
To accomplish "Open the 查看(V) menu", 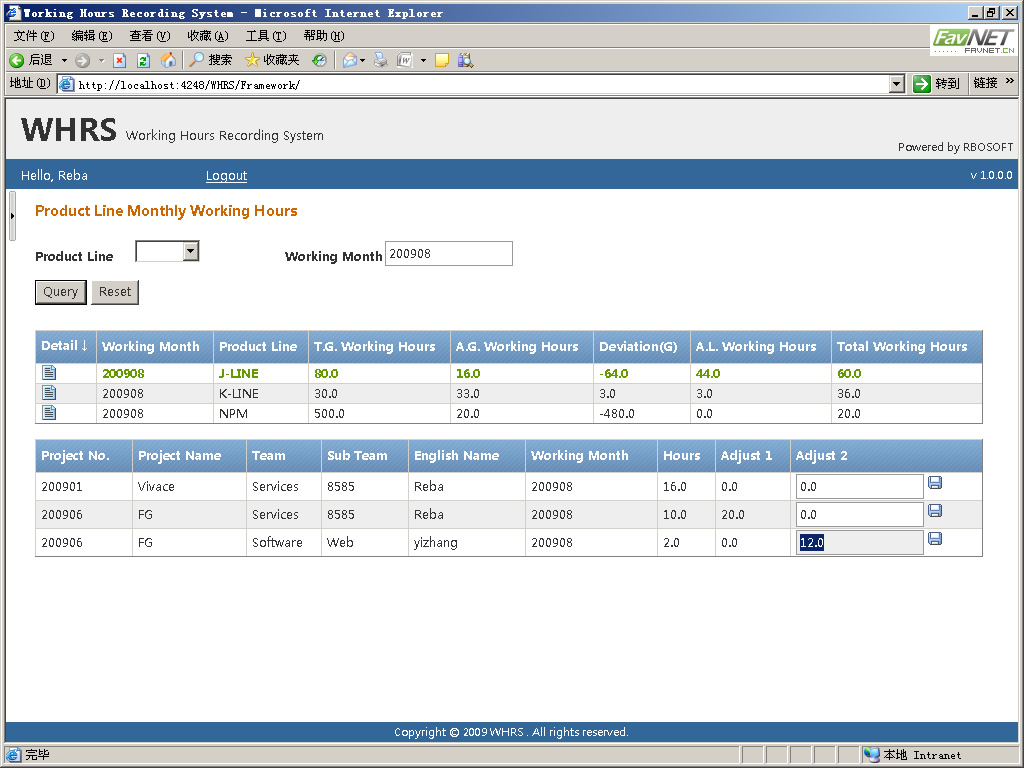I will pyautogui.click(x=150, y=35).
